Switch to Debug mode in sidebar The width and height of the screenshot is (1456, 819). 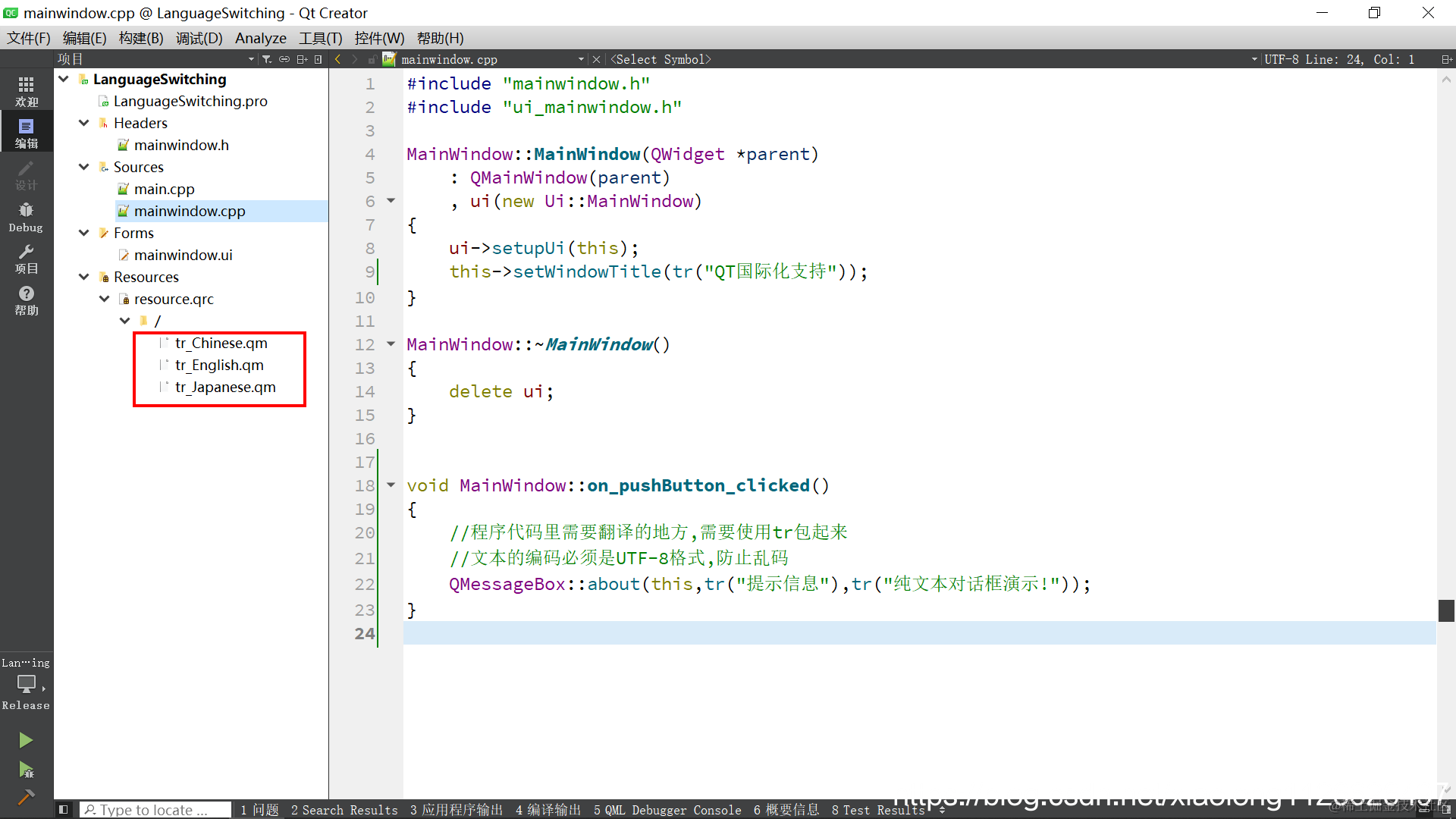pos(27,217)
